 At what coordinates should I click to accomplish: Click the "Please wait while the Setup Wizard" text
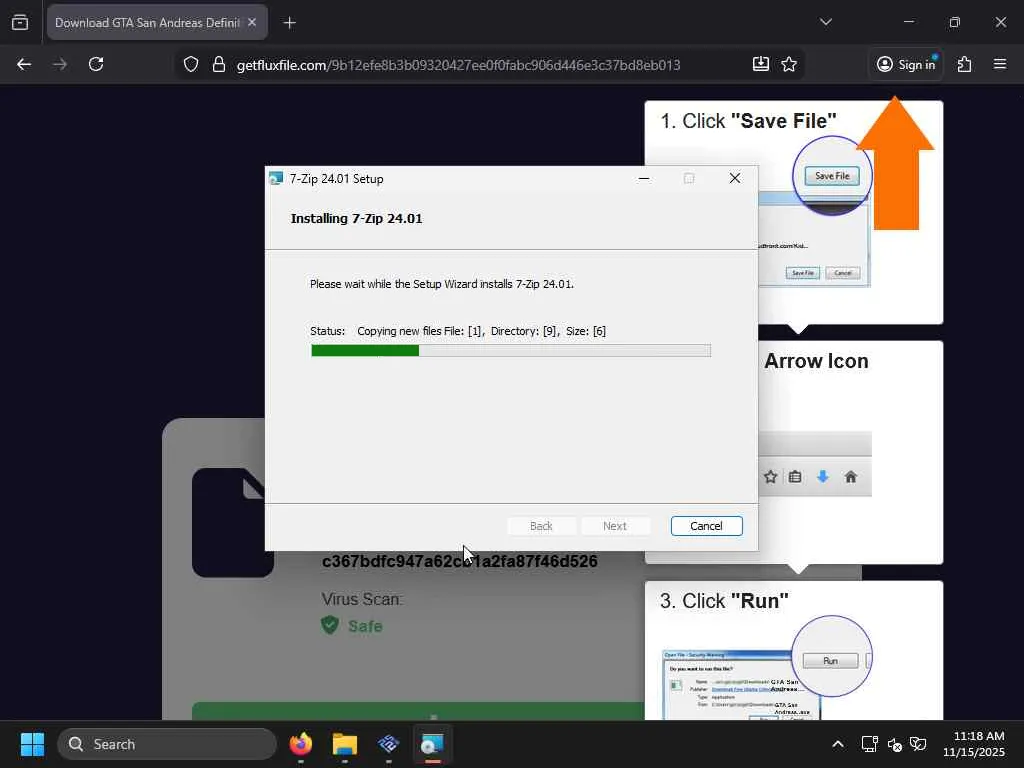click(441, 284)
